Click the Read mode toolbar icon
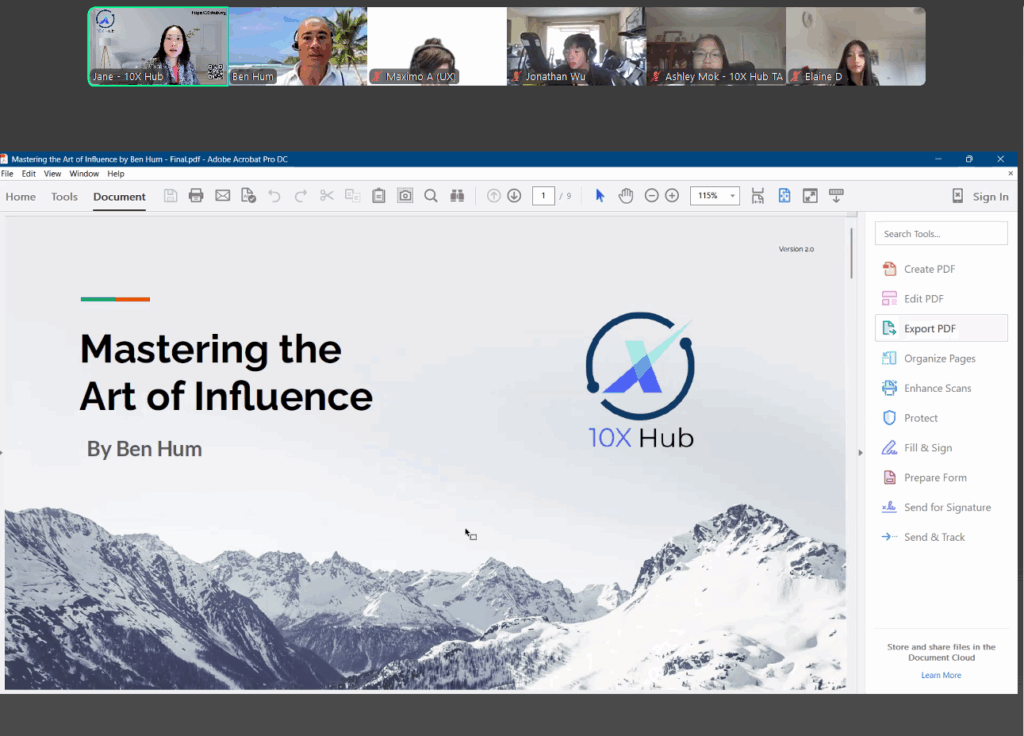The width and height of the screenshot is (1024, 736). (x=836, y=195)
